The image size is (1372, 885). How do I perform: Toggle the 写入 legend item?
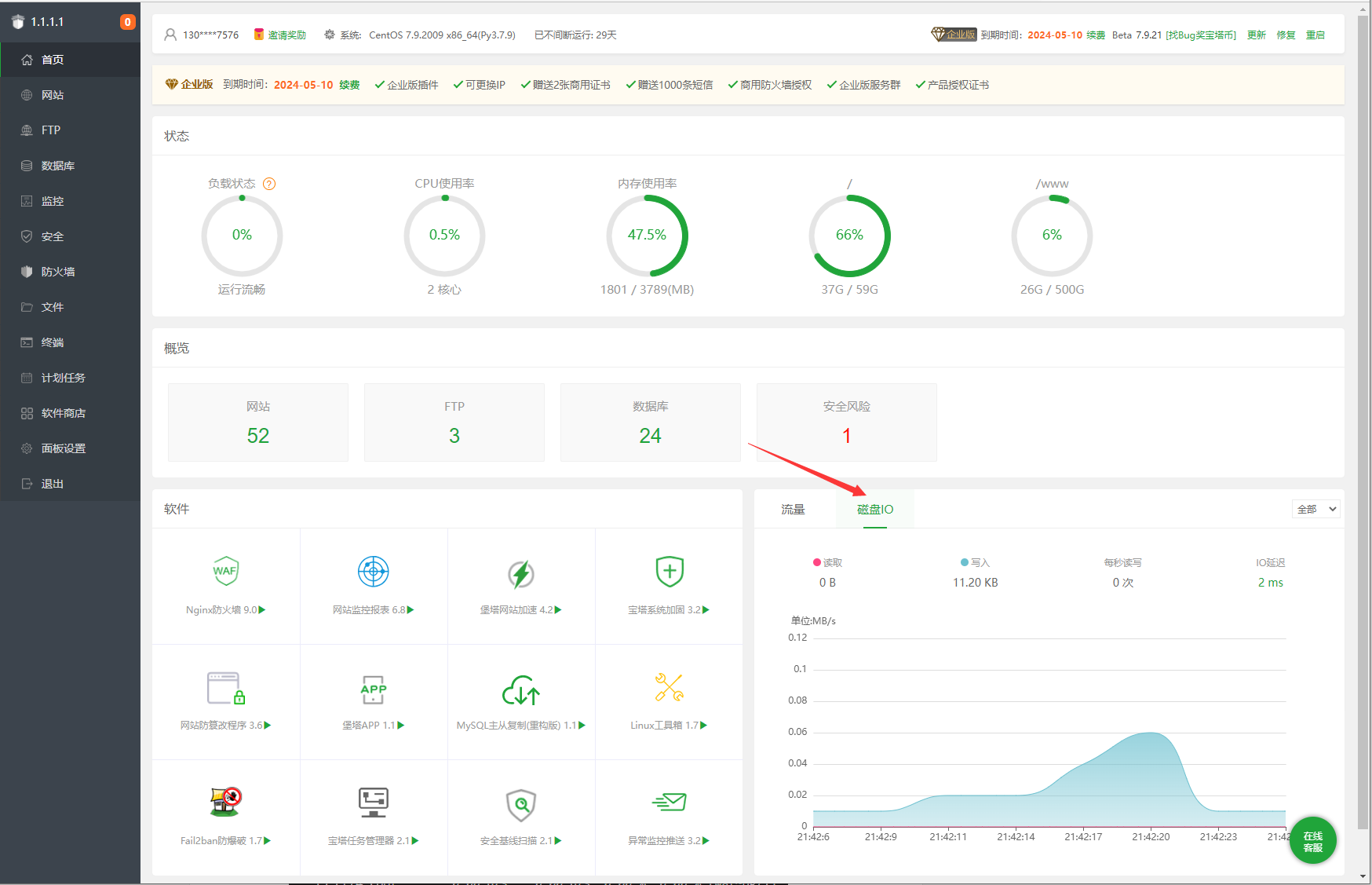tap(976, 563)
